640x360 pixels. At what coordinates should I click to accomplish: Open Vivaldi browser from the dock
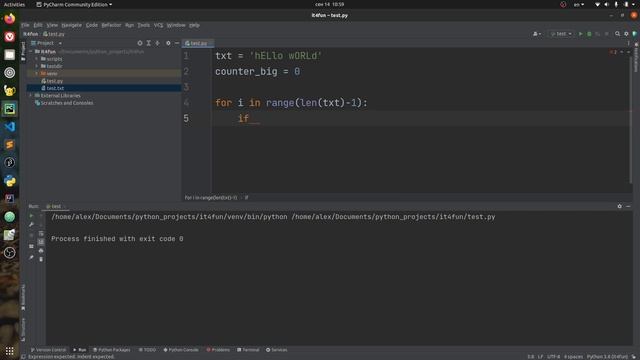click(9, 37)
